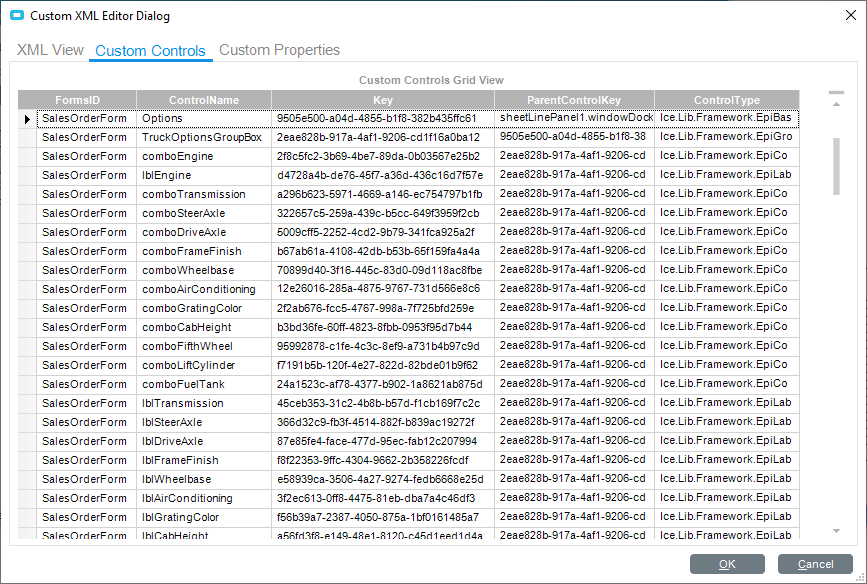
Task: Click the current row indicator arrow for Options
Action: (27, 118)
